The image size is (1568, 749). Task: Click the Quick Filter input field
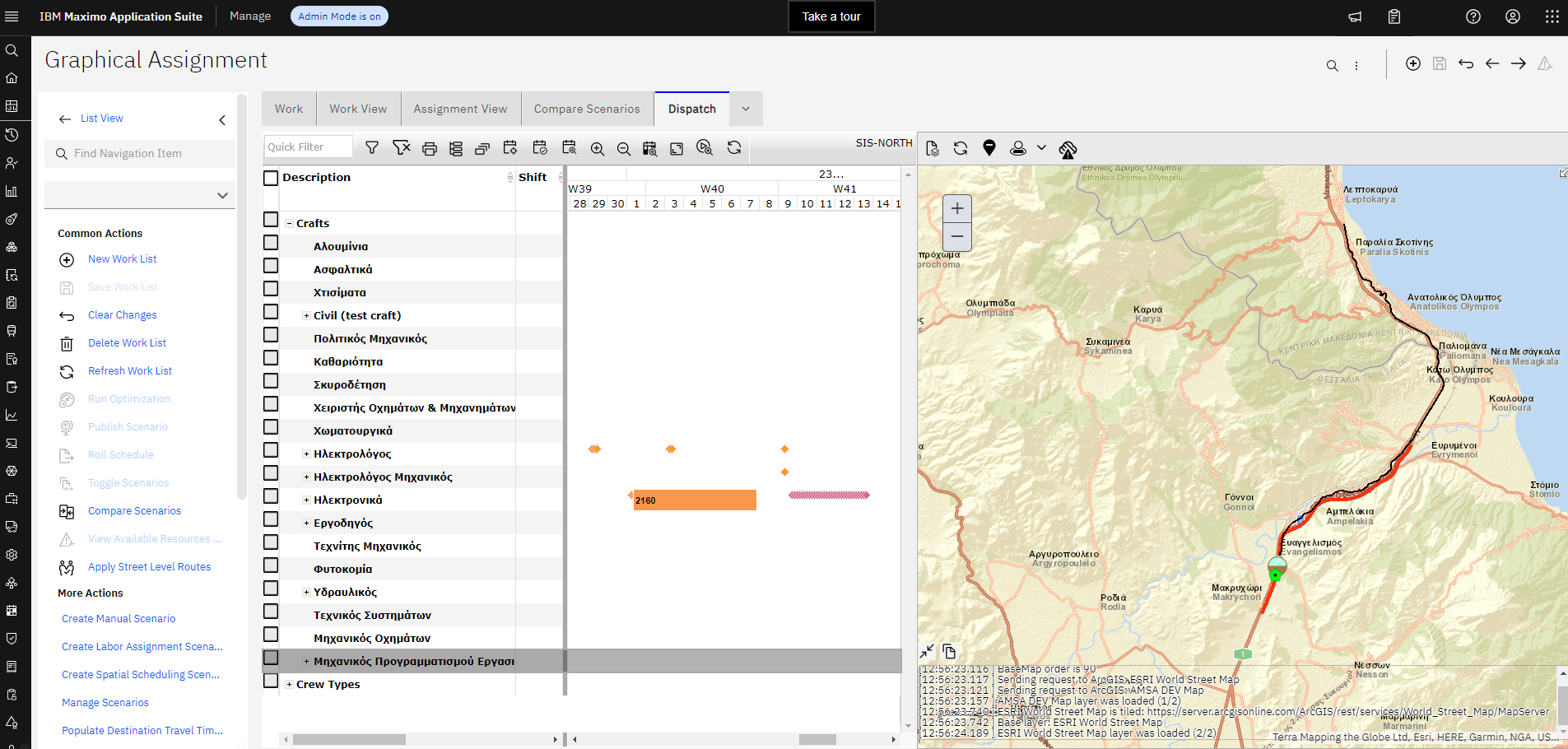(309, 147)
